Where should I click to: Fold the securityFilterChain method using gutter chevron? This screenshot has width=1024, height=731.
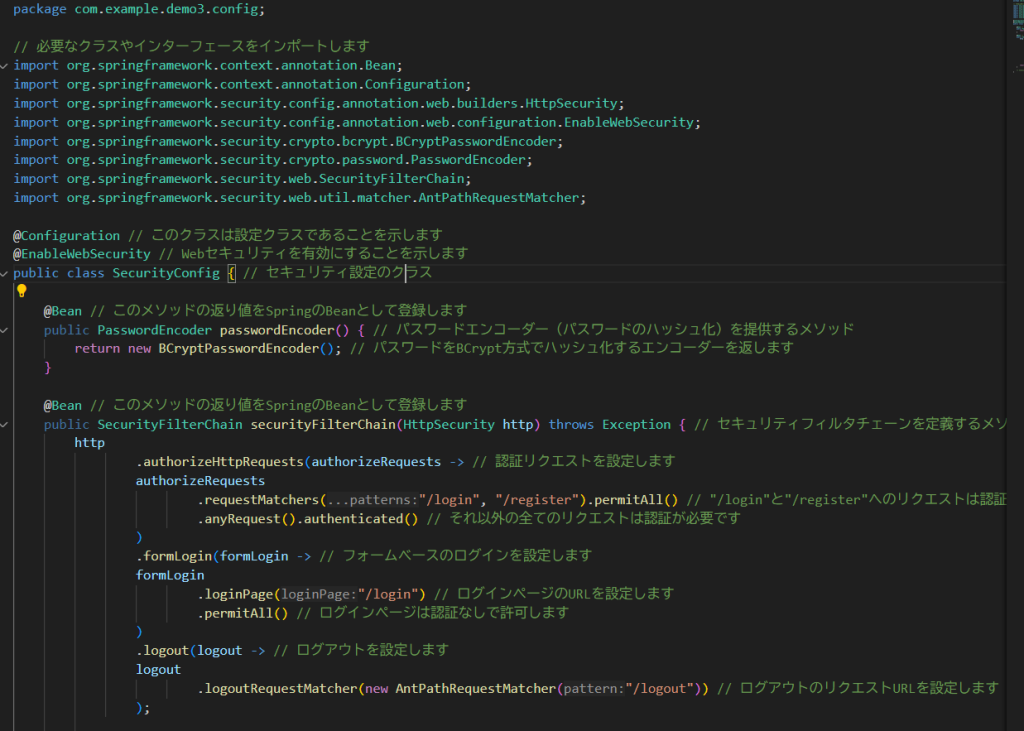click(5, 425)
